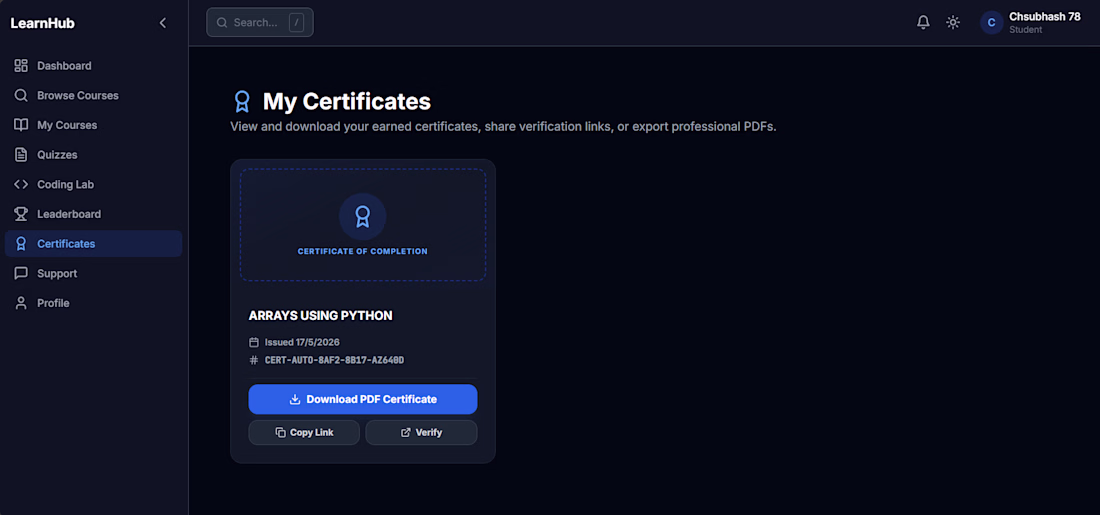Viewport: 1100px width, 515px height.
Task: Open the notifications bell icon
Action: pyautogui.click(x=923, y=22)
